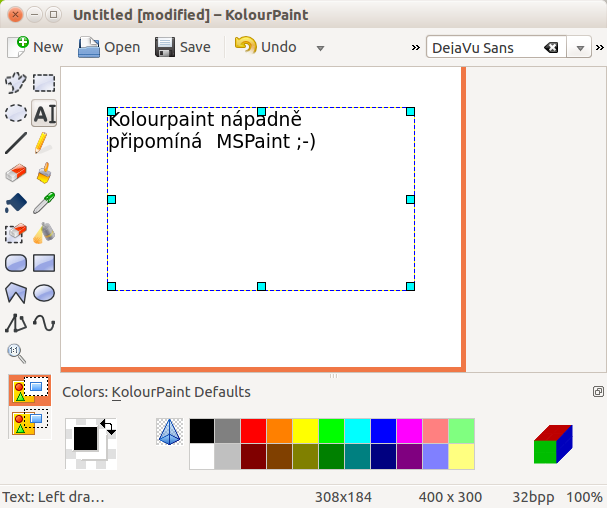Expand hidden text toolbar items chevron
The image size is (607, 508).
coord(600,48)
